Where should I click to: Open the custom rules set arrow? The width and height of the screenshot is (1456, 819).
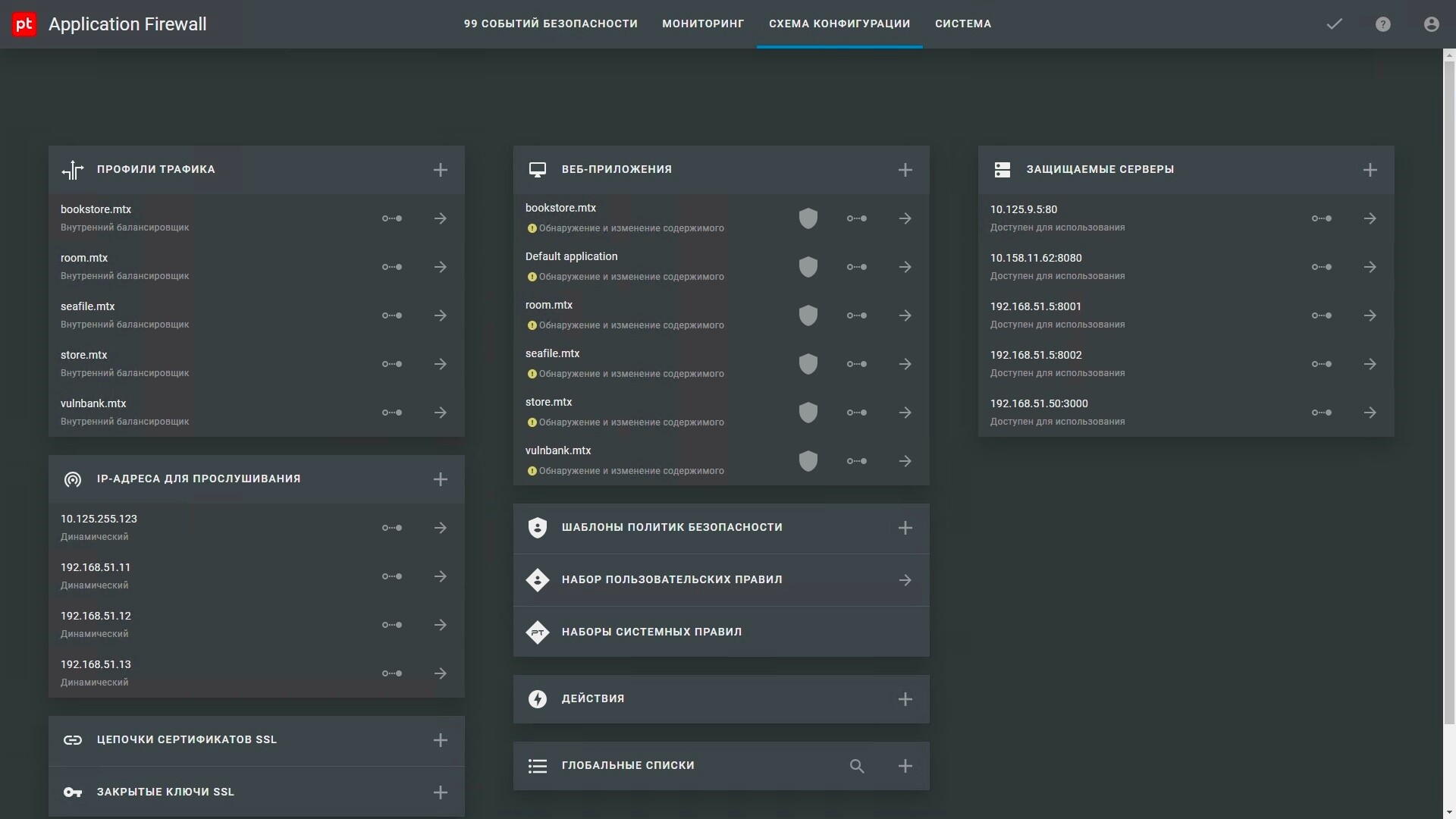(905, 580)
